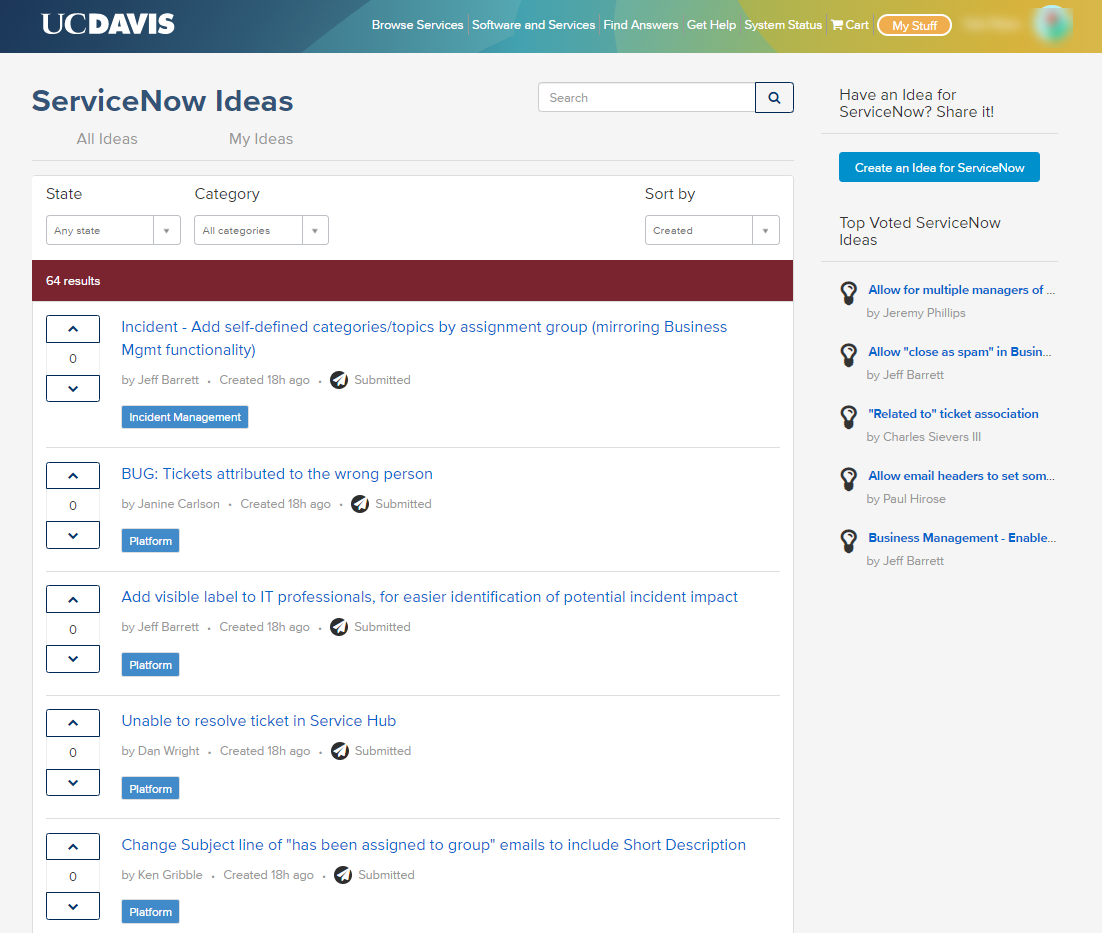Upvote the 'BUG: Tickets attributed to wrong person' idea
Viewport: 1102px width, 933px height.
[x=72, y=475]
